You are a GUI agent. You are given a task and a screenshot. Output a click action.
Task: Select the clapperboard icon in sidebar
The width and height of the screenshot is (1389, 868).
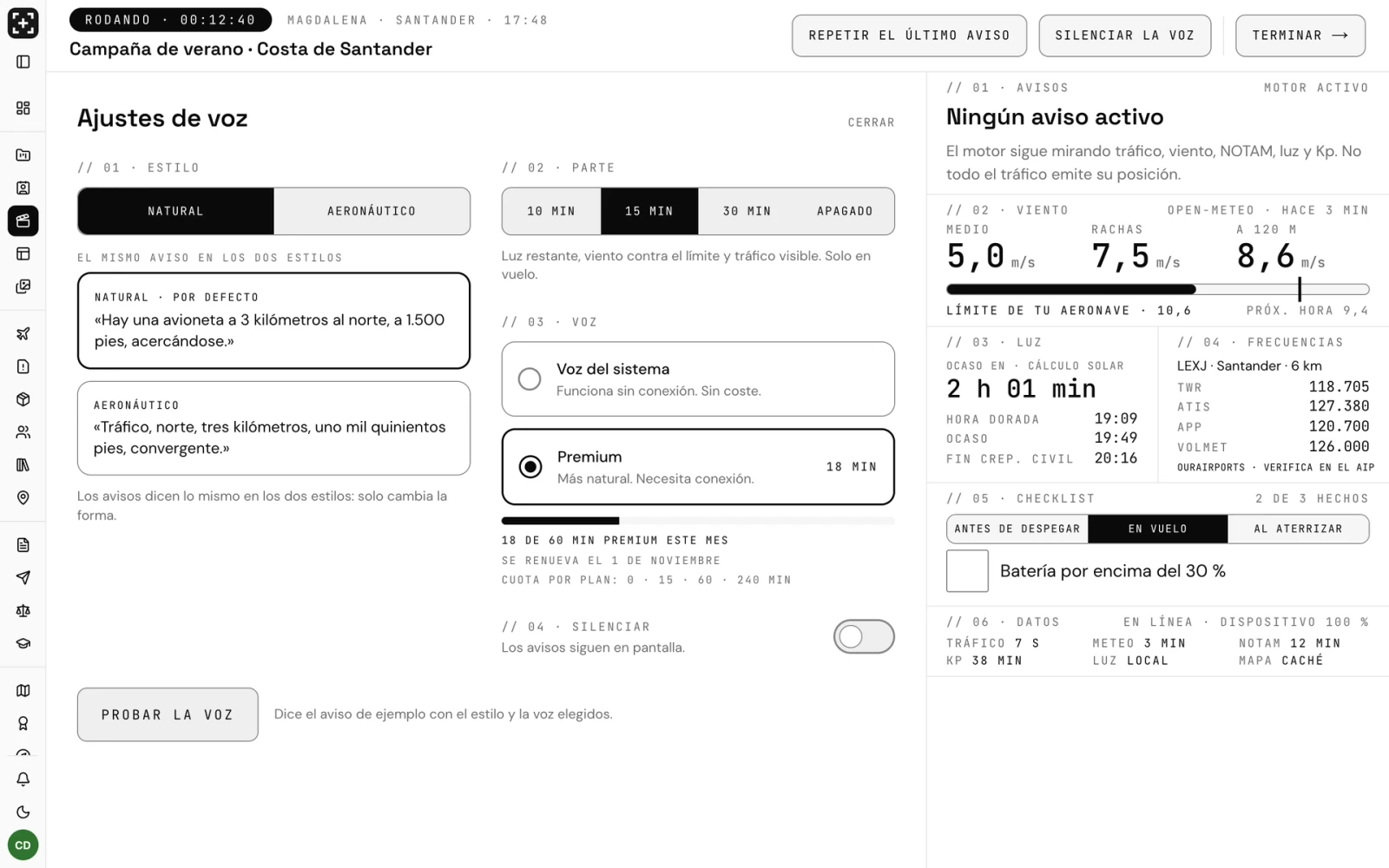[23, 220]
